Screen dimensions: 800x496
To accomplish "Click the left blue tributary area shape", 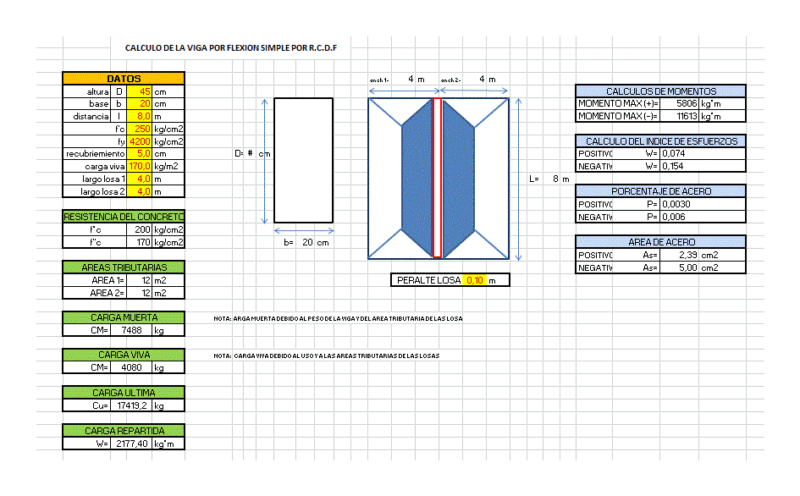I will pos(417,178).
